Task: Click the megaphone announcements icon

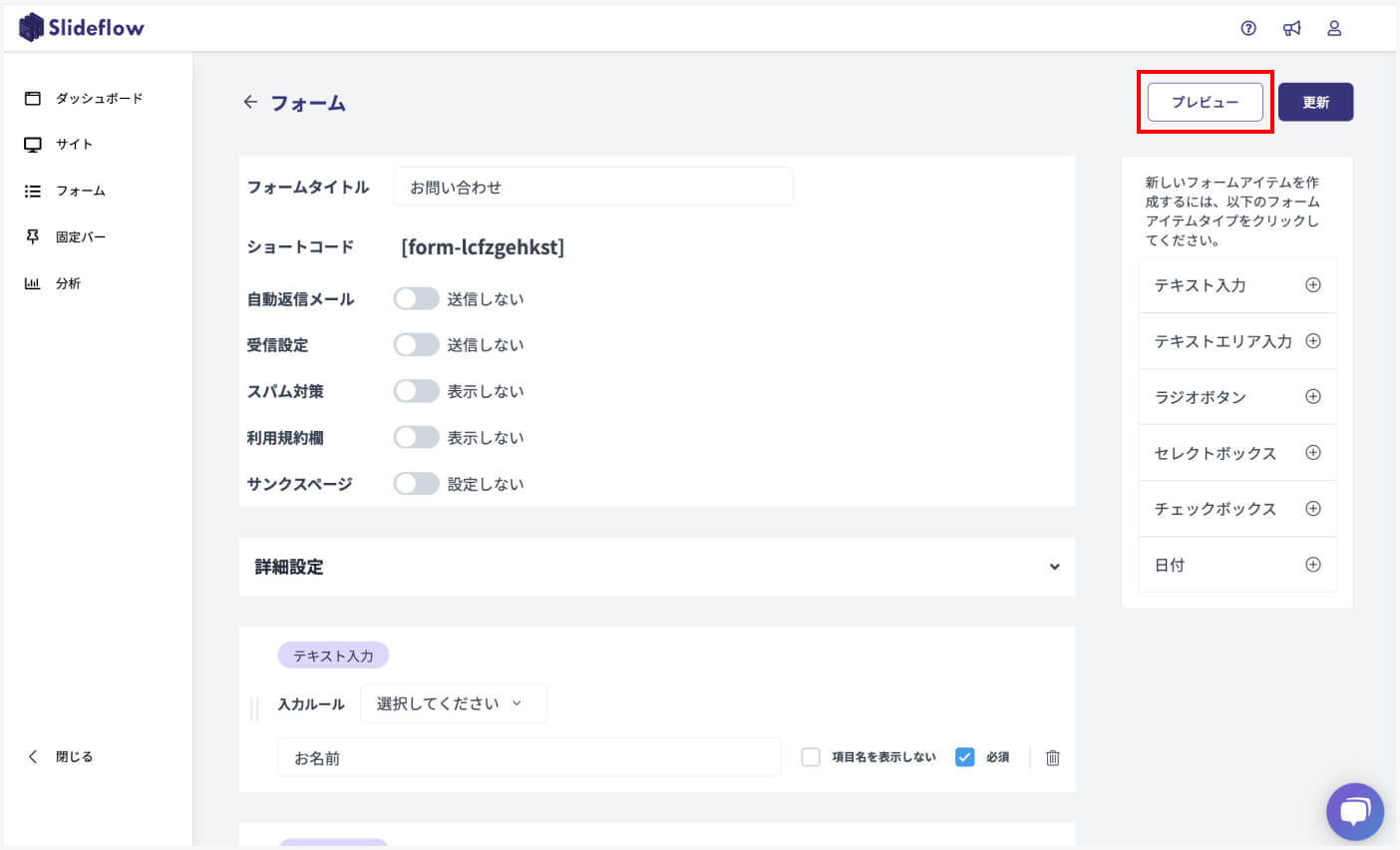Action: click(1291, 28)
